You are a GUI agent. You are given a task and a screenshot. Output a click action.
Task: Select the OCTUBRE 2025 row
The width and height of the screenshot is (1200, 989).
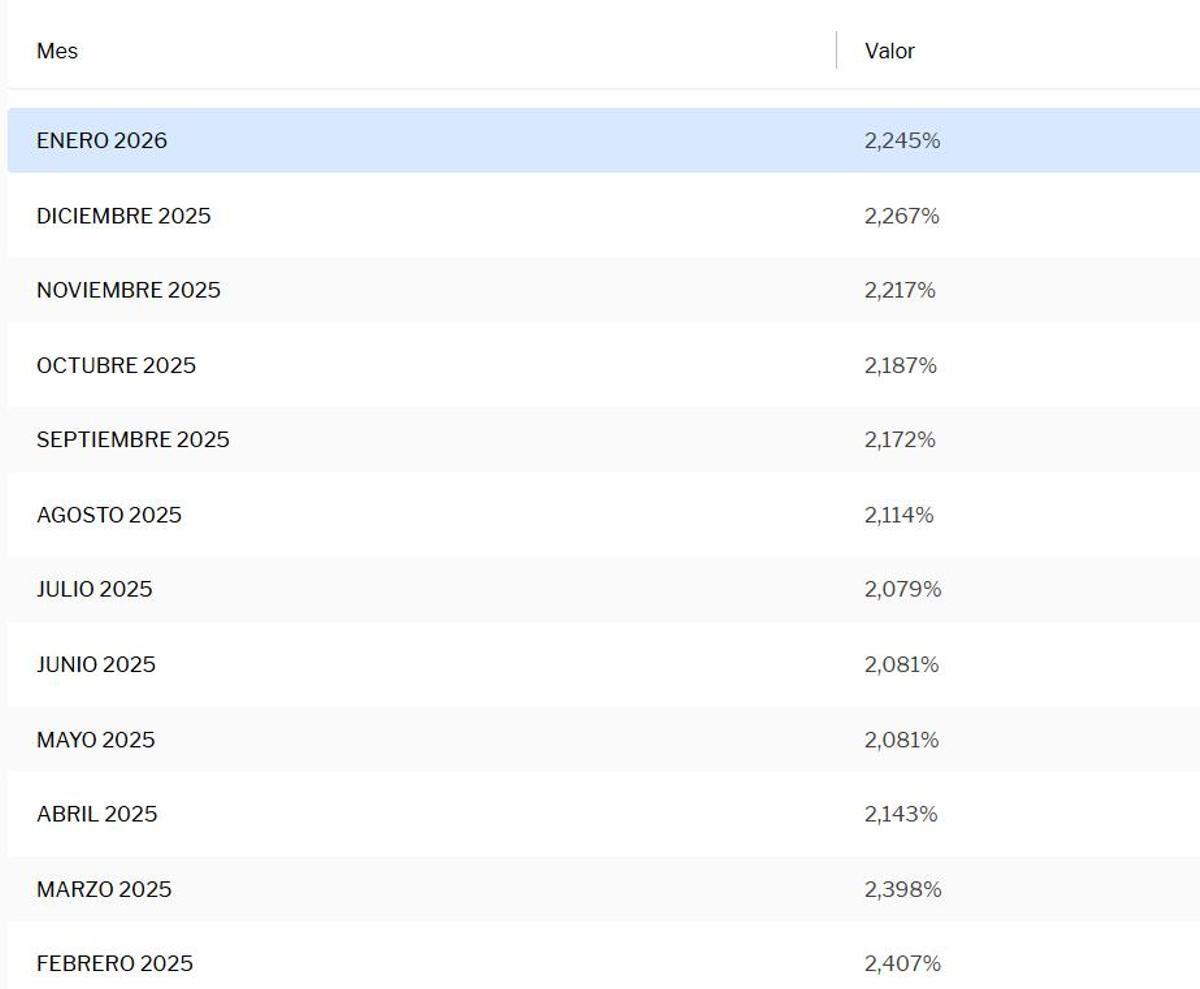(116, 366)
